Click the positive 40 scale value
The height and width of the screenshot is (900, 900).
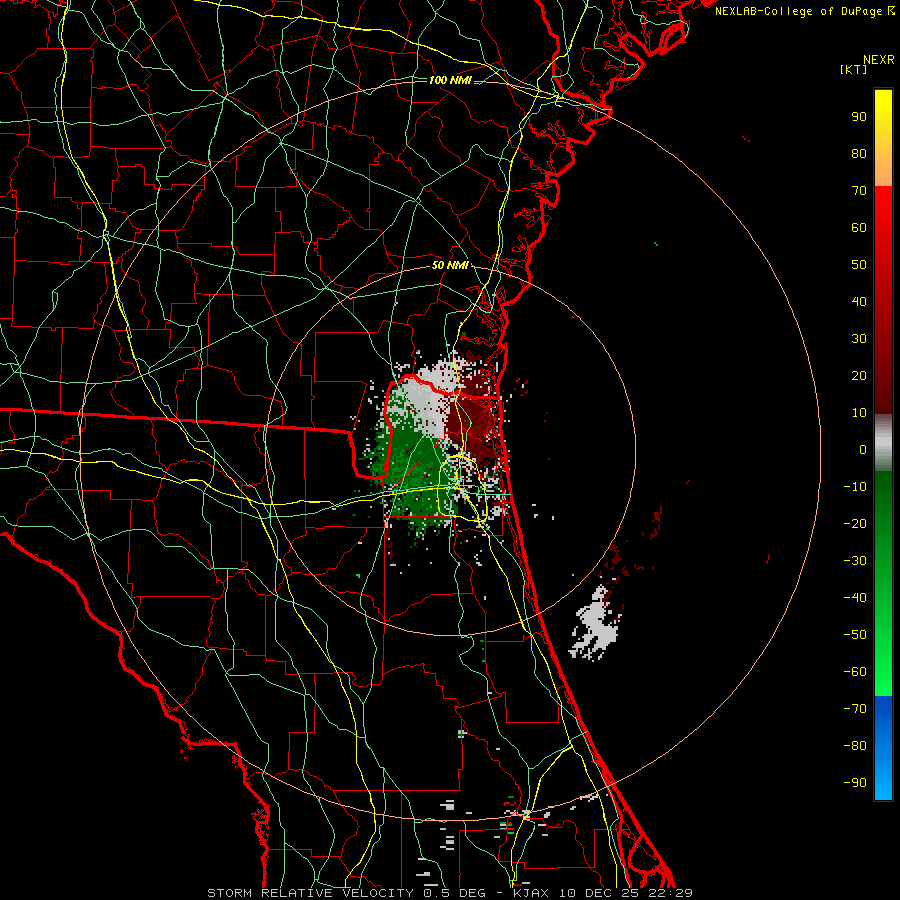coord(859,301)
